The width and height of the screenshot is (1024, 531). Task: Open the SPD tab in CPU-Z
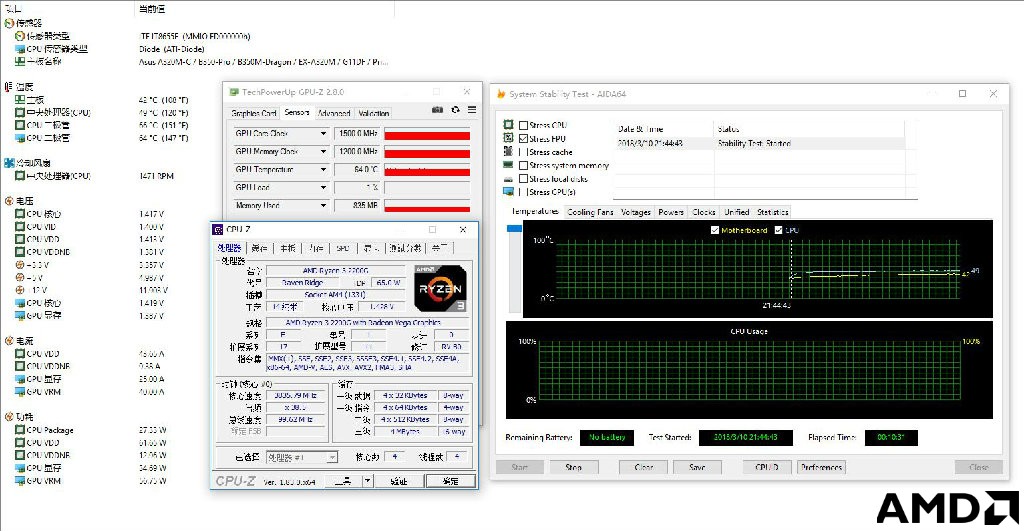(x=342, y=248)
